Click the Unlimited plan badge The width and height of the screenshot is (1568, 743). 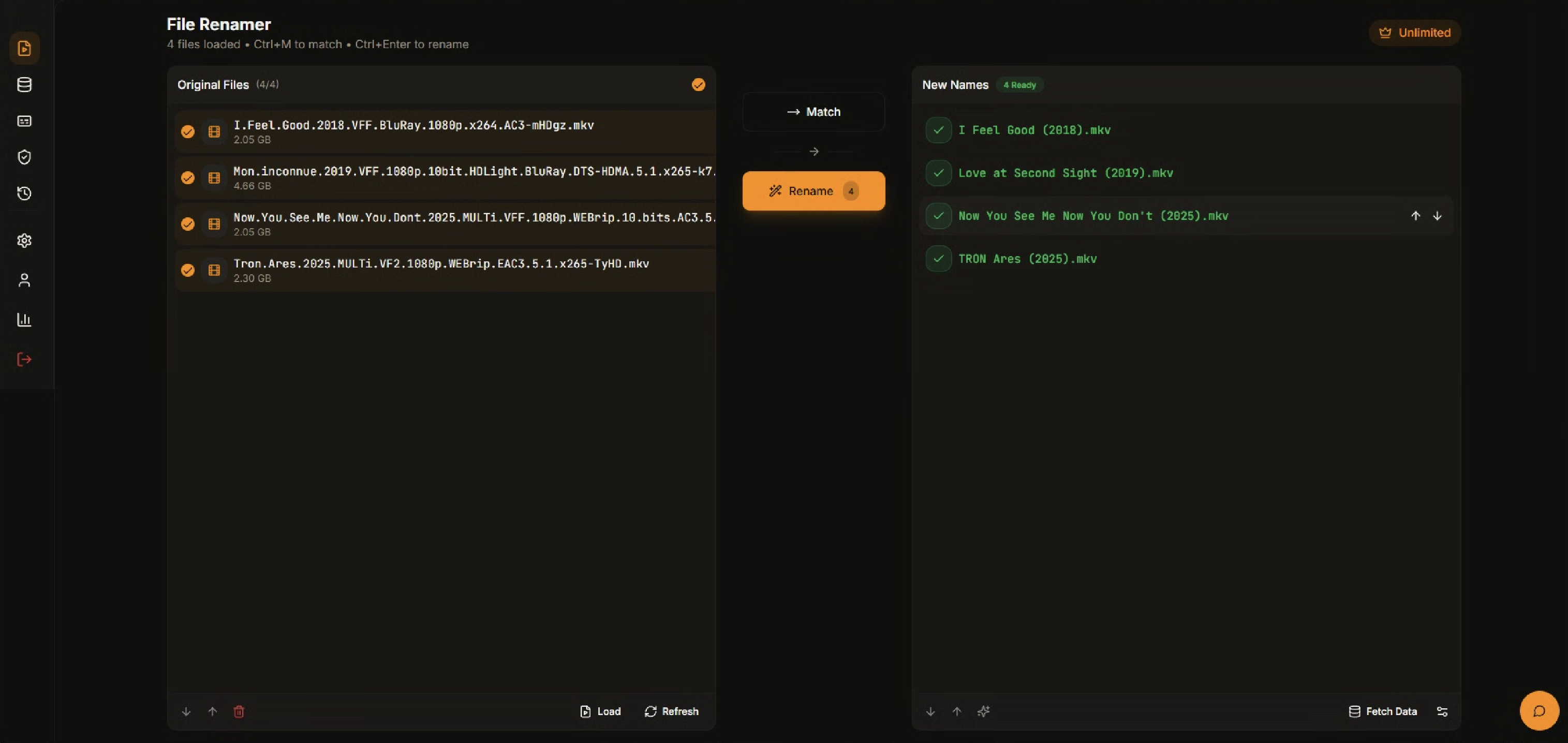point(1414,32)
